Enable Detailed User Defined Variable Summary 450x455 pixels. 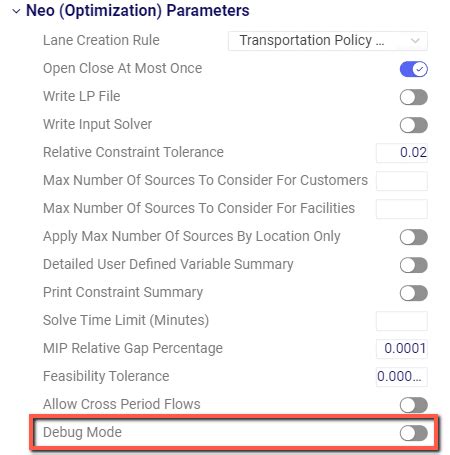(x=414, y=265)
